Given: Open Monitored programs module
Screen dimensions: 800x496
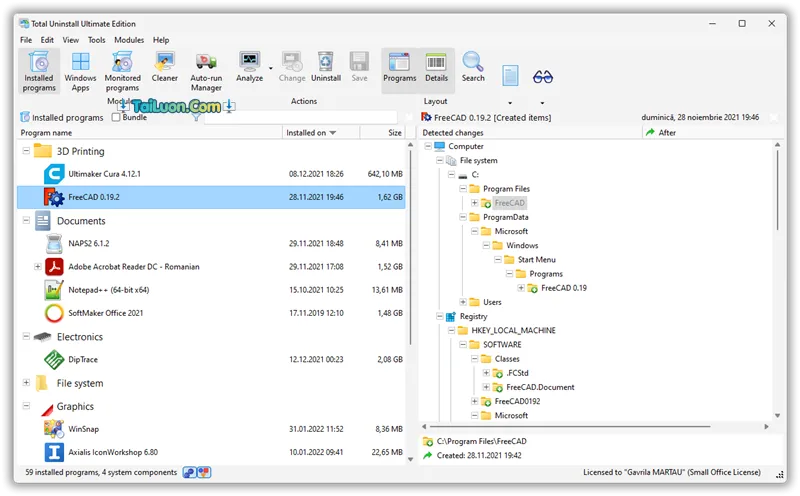Looking at the screenshot, I should pos(122,71).
